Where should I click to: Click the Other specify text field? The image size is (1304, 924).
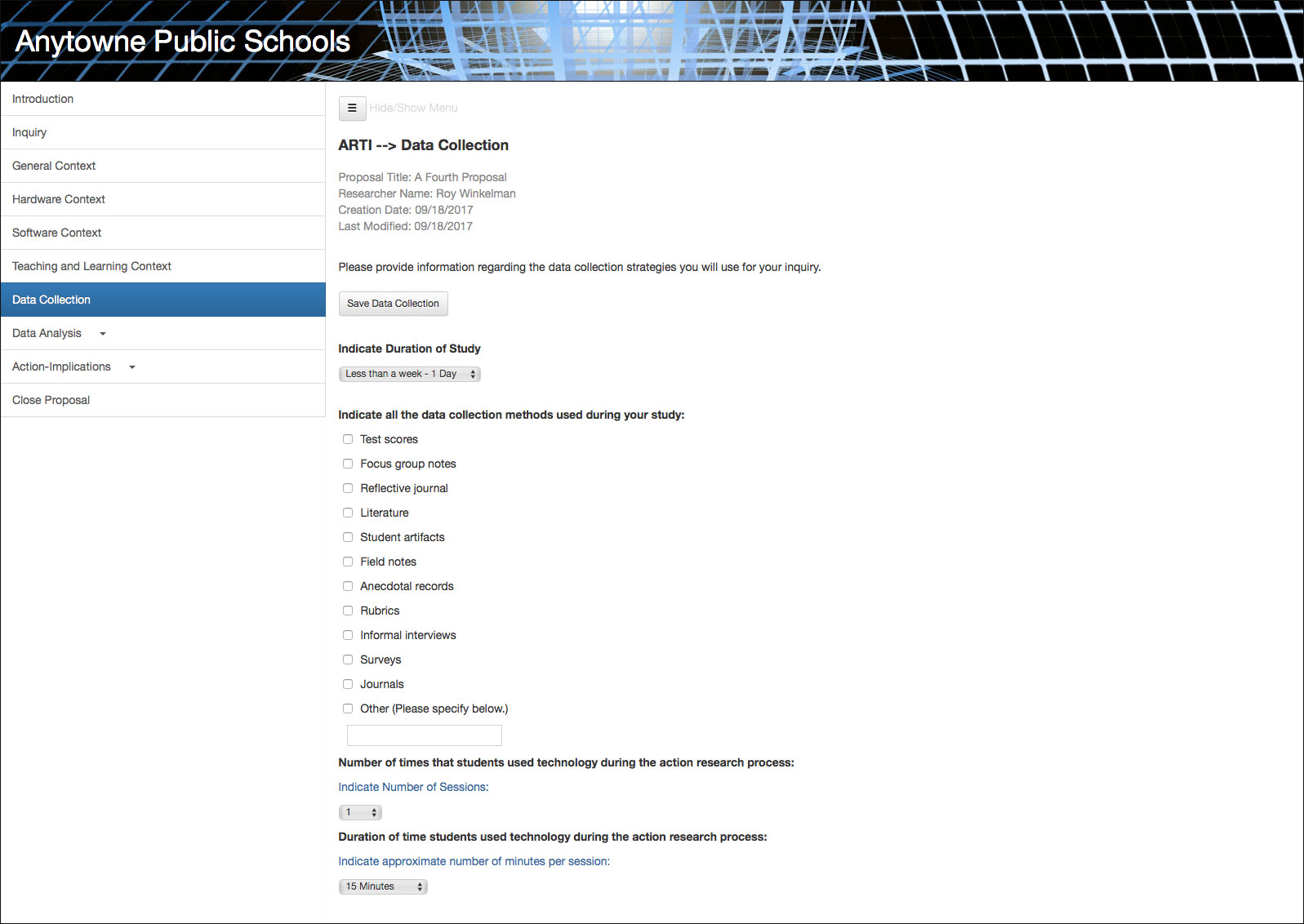click(x=424, y=735)
